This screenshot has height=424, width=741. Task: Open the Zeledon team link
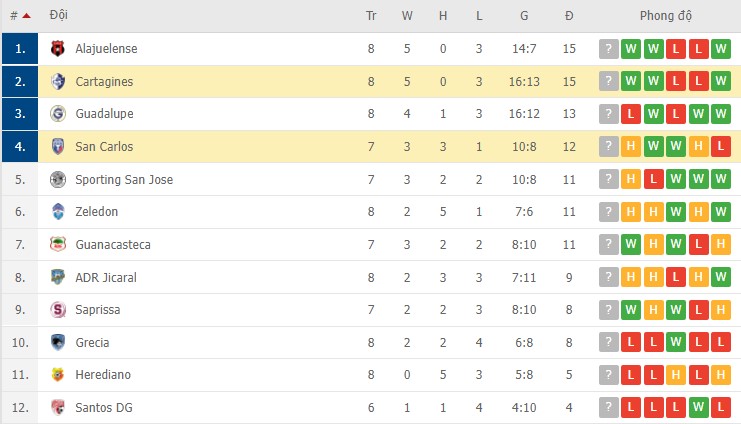(x=96, y=212)
